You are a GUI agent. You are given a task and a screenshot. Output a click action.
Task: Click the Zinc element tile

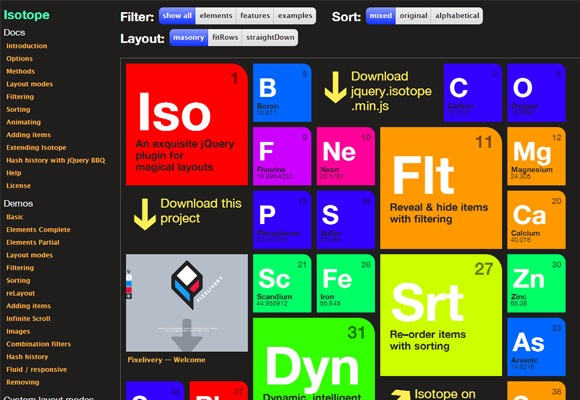(536, 283)
